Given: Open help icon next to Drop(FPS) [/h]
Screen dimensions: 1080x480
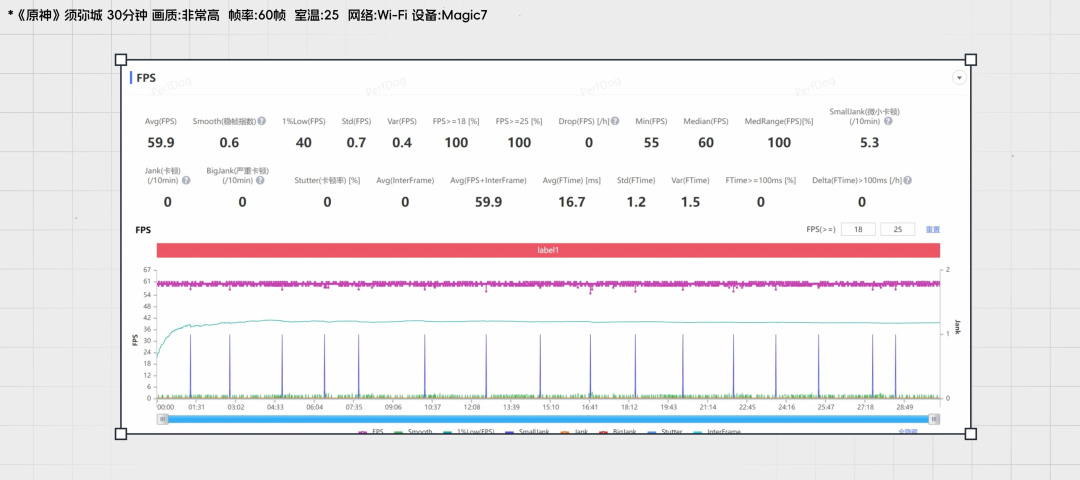Looking at the screenshot, I should (615, 121).
